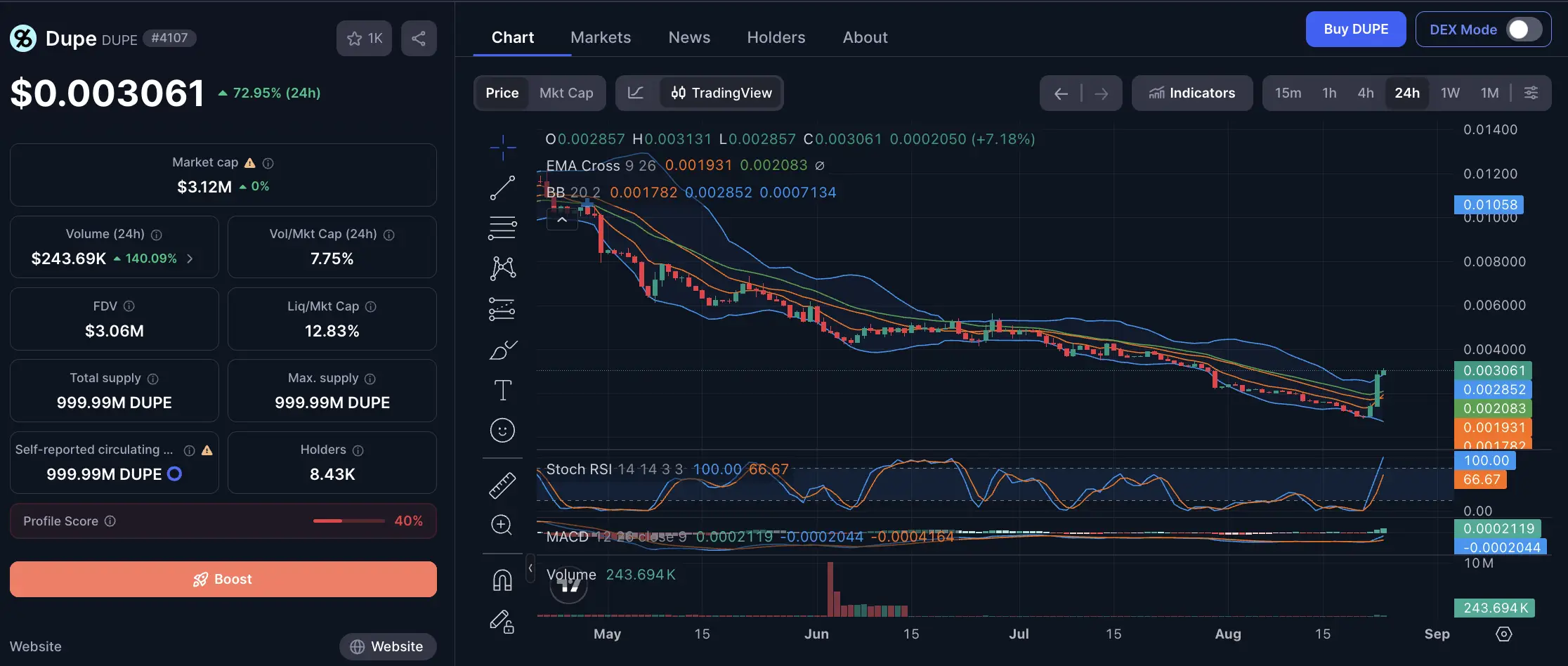Viewport: 1568px width, 666px height.
Task: Open chart settings sliders icon
Action: [1531, 93]
